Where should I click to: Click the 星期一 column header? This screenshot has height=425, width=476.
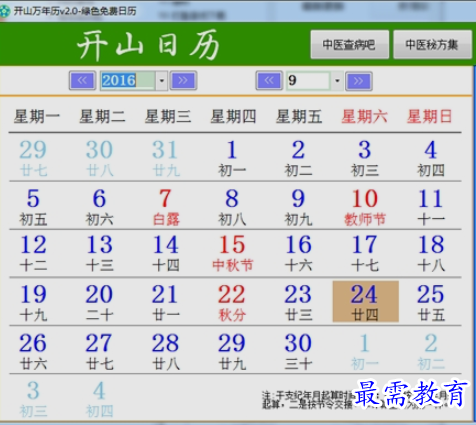(x=37, y=116)
